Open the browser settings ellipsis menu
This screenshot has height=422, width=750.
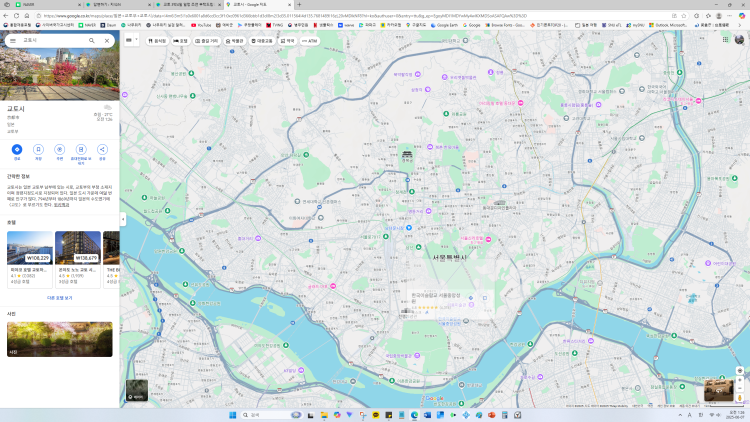[x=729, y=16]
